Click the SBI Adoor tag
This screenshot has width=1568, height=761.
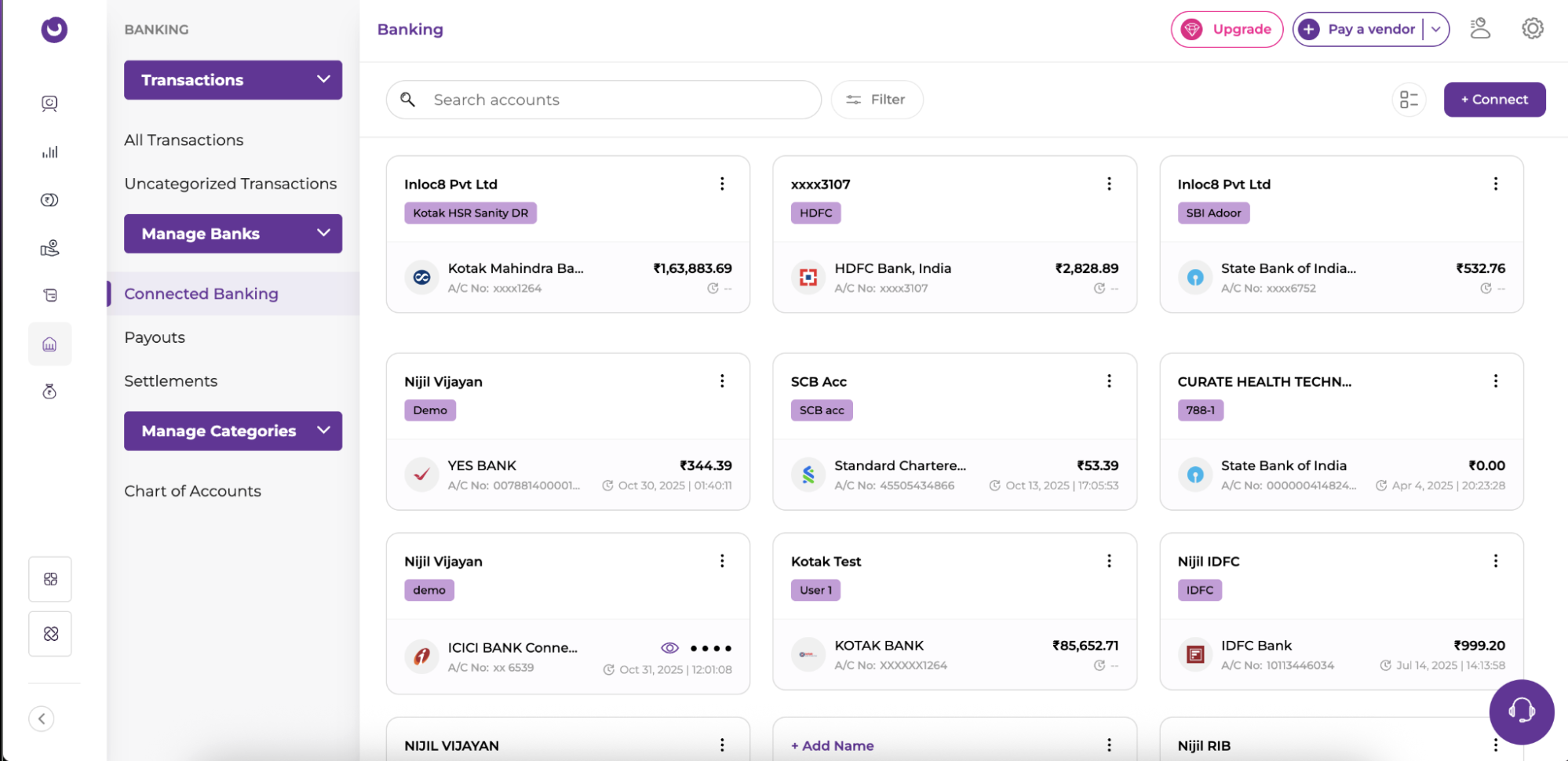[1213, 213]
